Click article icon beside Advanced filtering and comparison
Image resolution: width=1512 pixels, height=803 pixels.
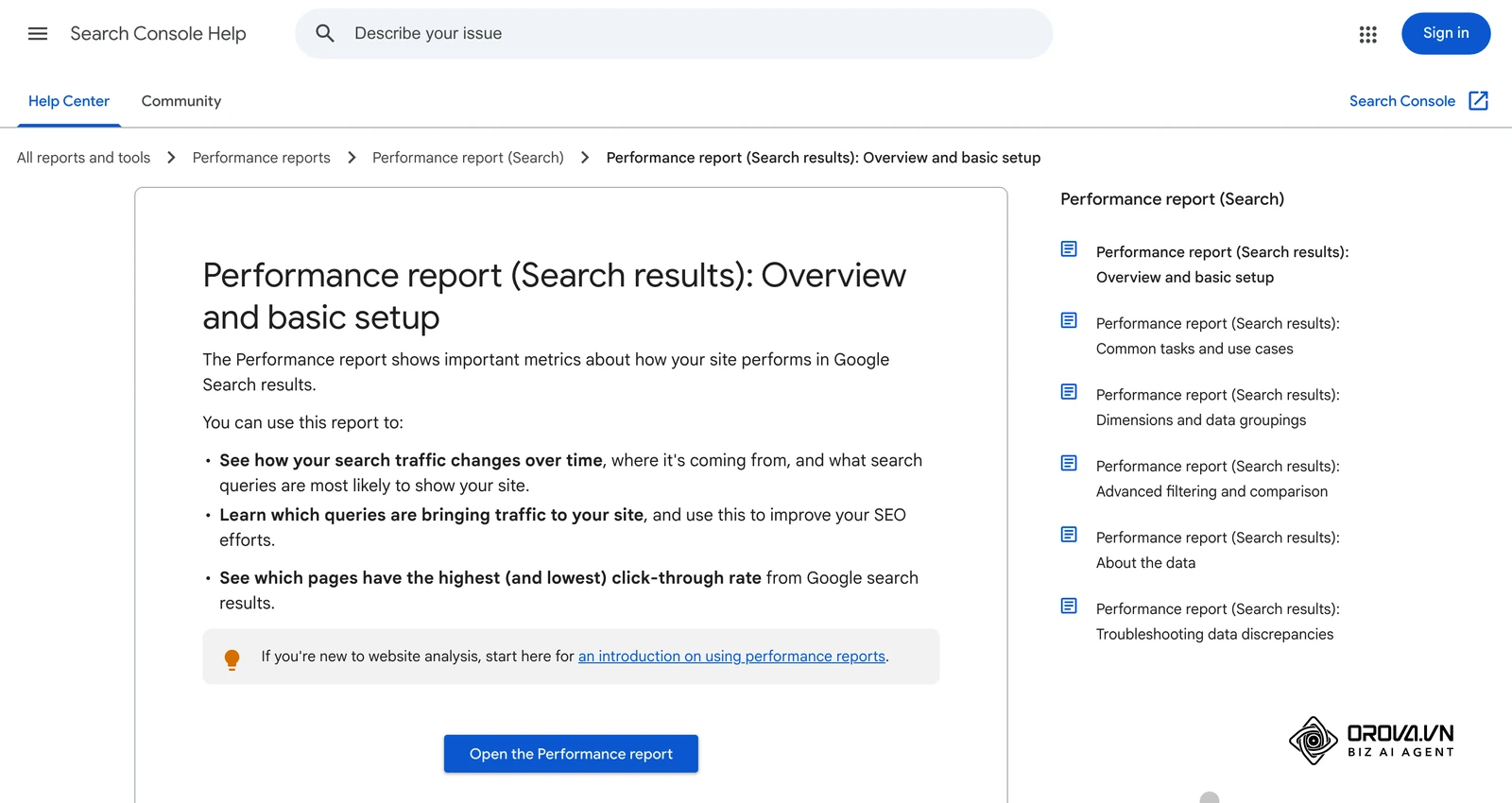1069,463
